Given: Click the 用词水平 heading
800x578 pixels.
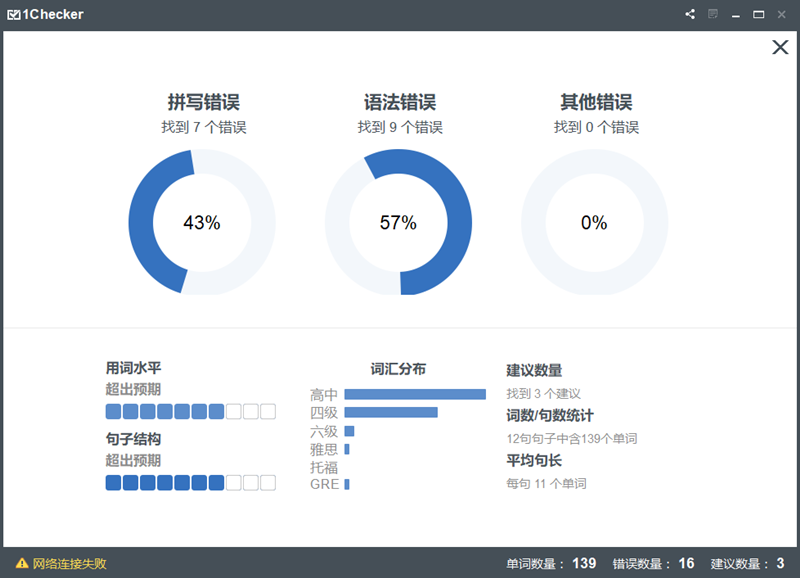Looking at the screenshot, I should tap(133, 368).
